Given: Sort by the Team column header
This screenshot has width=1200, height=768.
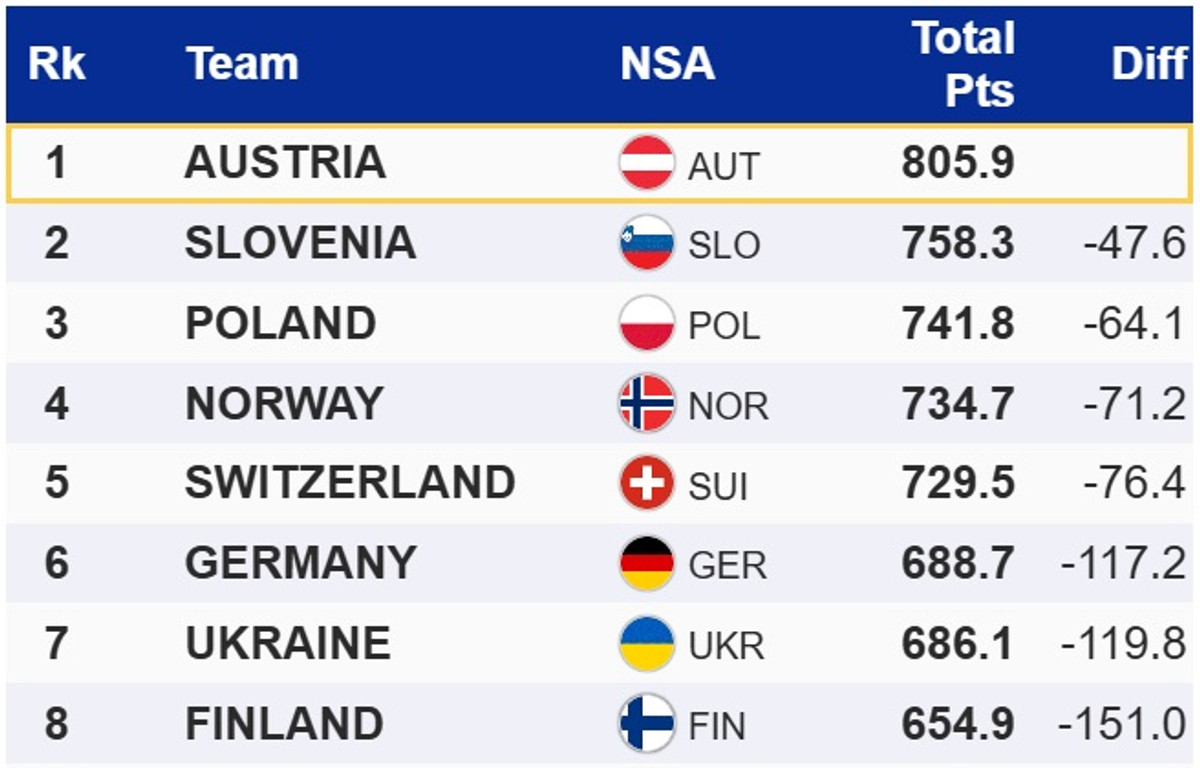Looking at the screenshot, I should (242, 64).
